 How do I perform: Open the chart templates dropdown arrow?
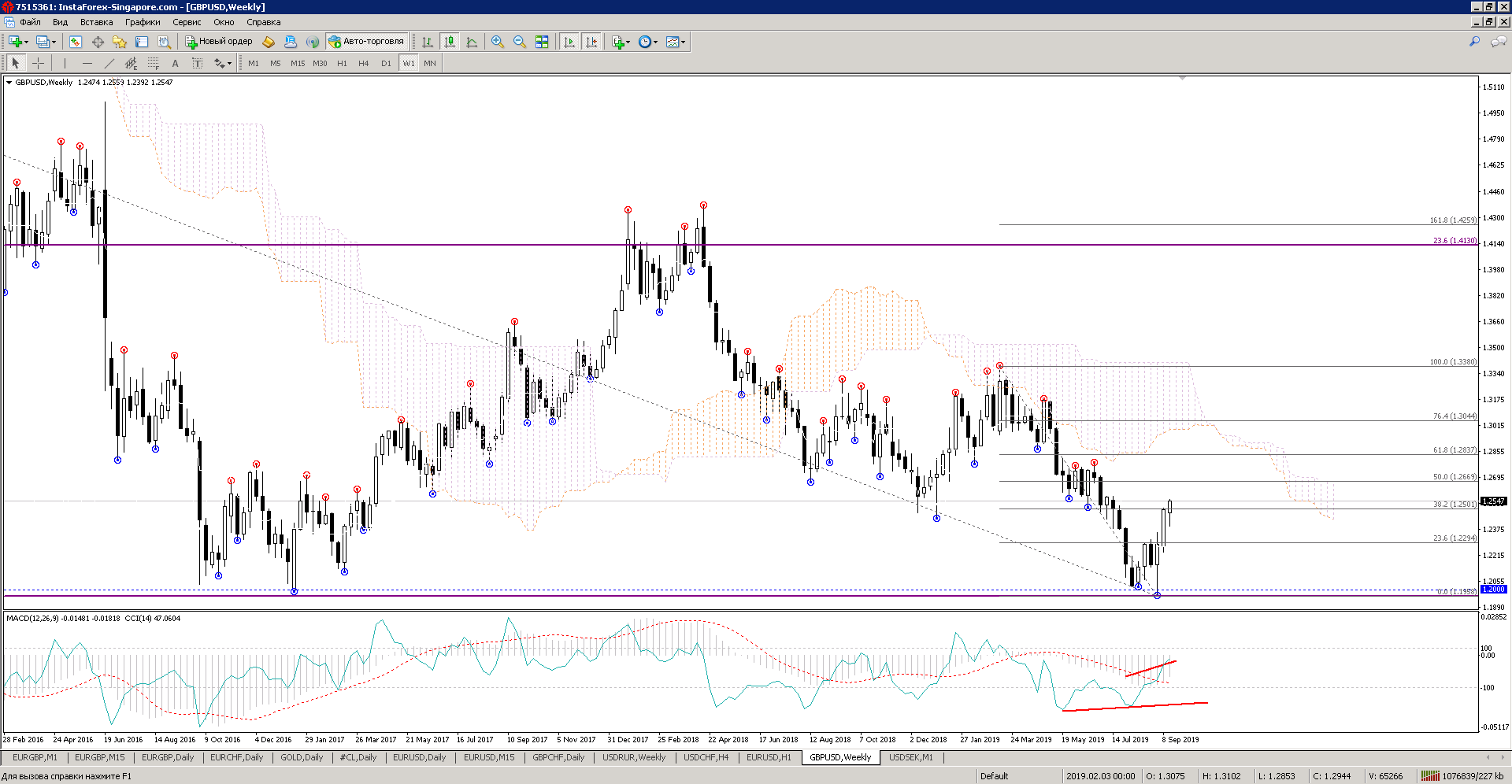pyautogui.click(x=683, y=43)
